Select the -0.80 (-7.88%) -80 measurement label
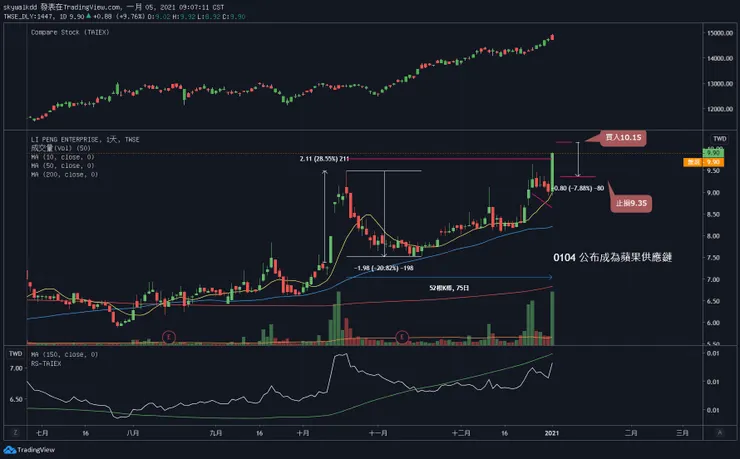Image resolution: width=740 pixels, height=459 pixels. coord(578,188)
